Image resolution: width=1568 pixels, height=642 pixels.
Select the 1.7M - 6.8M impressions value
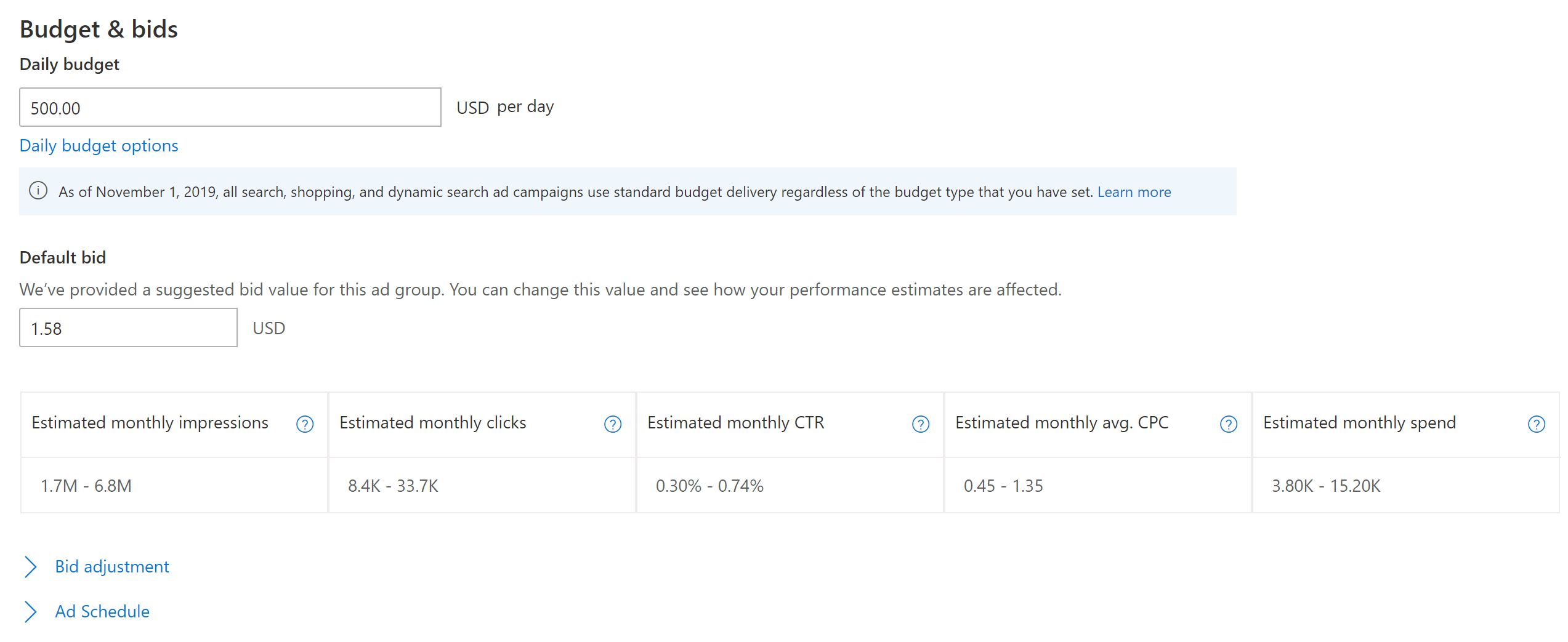coord(86,486)
